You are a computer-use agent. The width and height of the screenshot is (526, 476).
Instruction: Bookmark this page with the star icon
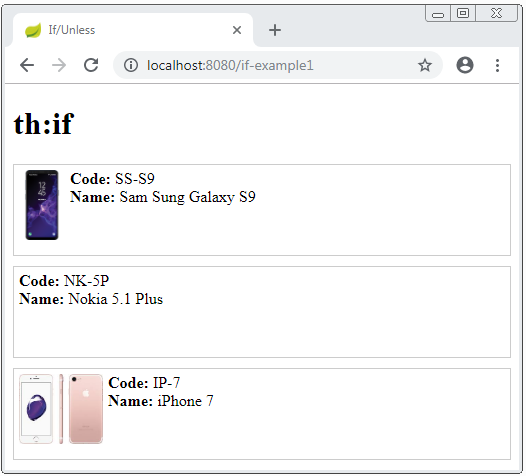(x=425, y=65)
